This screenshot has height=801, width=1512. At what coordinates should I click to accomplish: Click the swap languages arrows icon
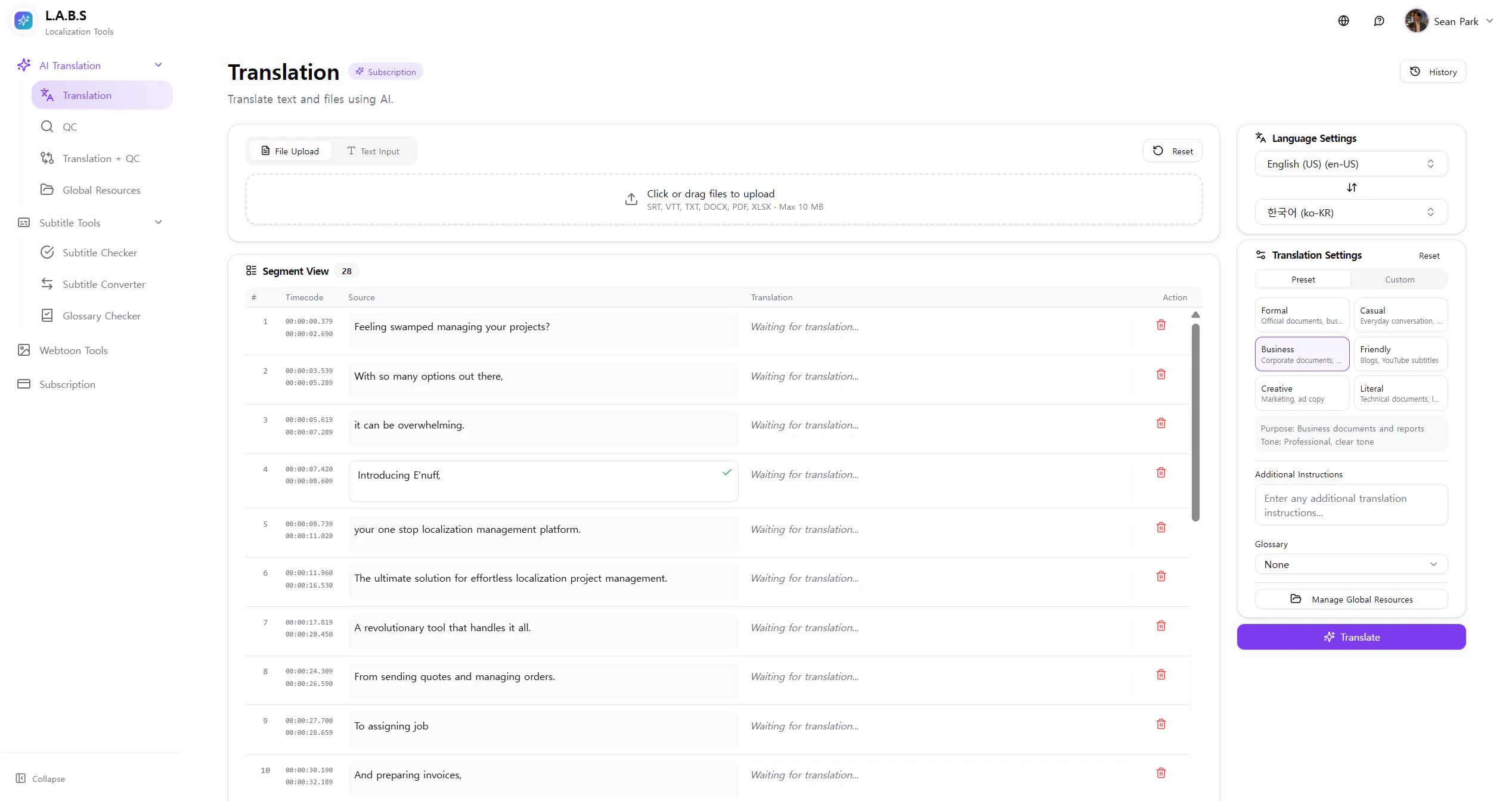tap(1351, 188)
